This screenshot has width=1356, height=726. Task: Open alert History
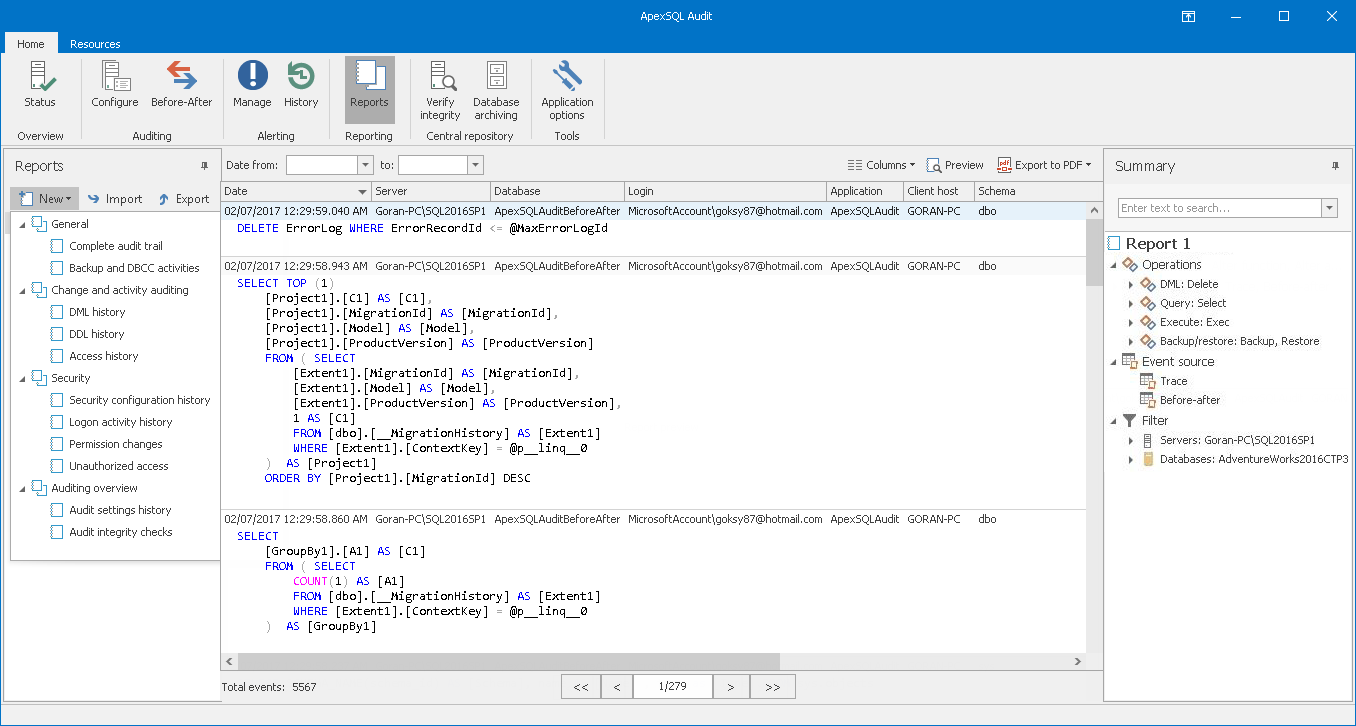(301, 85)
